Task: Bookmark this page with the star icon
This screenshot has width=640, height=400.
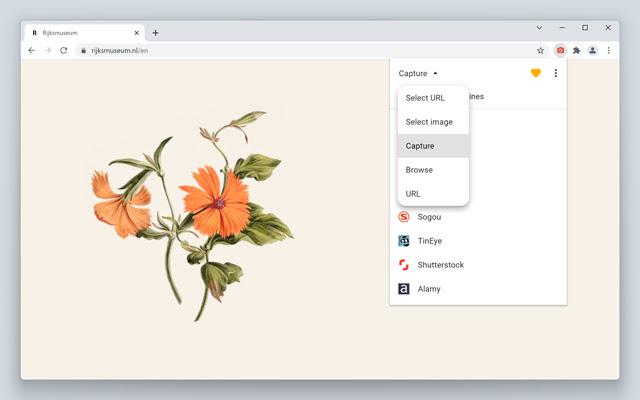Action: [541, 50]
